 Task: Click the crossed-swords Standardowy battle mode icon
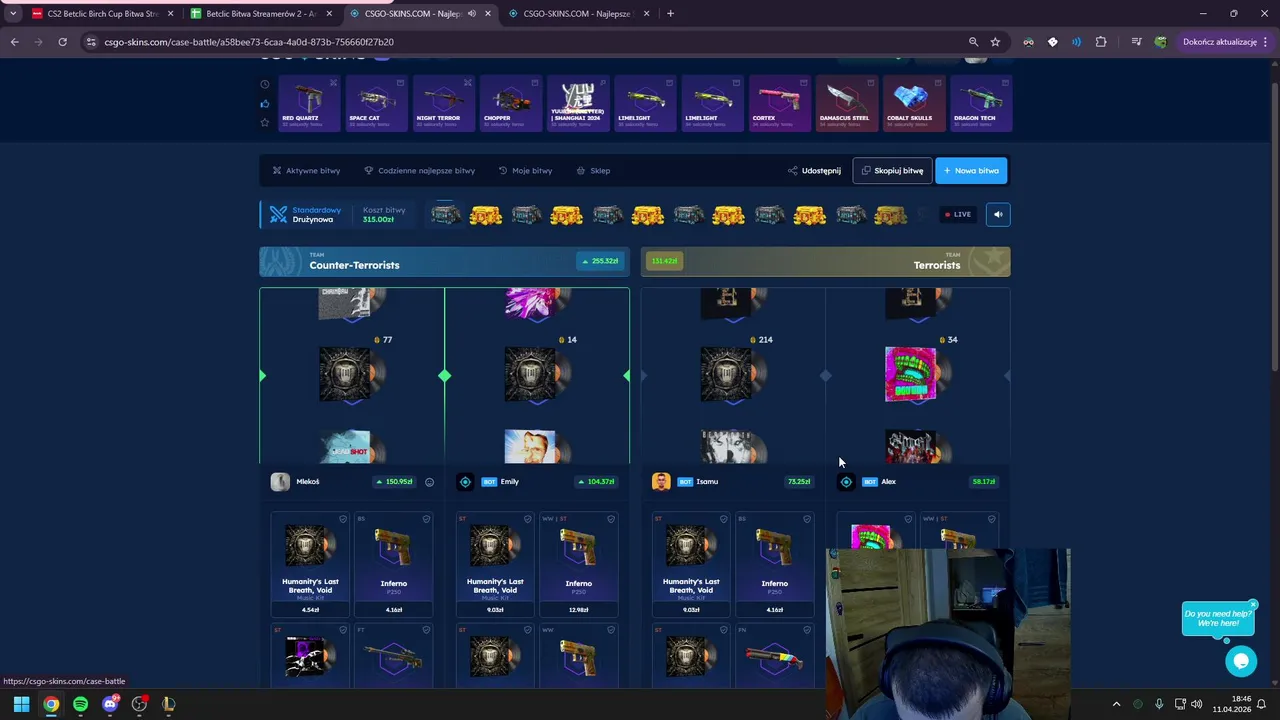pyautogui.click(x=278, y=214)
